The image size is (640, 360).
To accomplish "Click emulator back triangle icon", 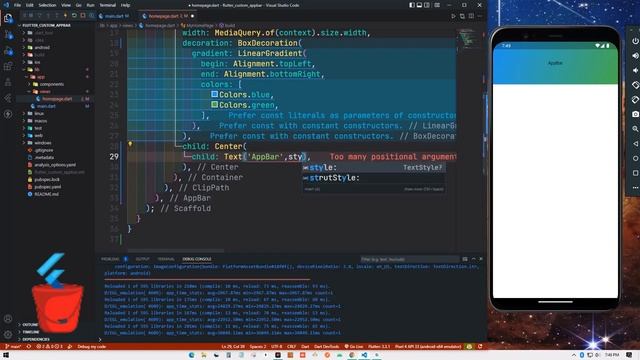I will coord(635,144).
